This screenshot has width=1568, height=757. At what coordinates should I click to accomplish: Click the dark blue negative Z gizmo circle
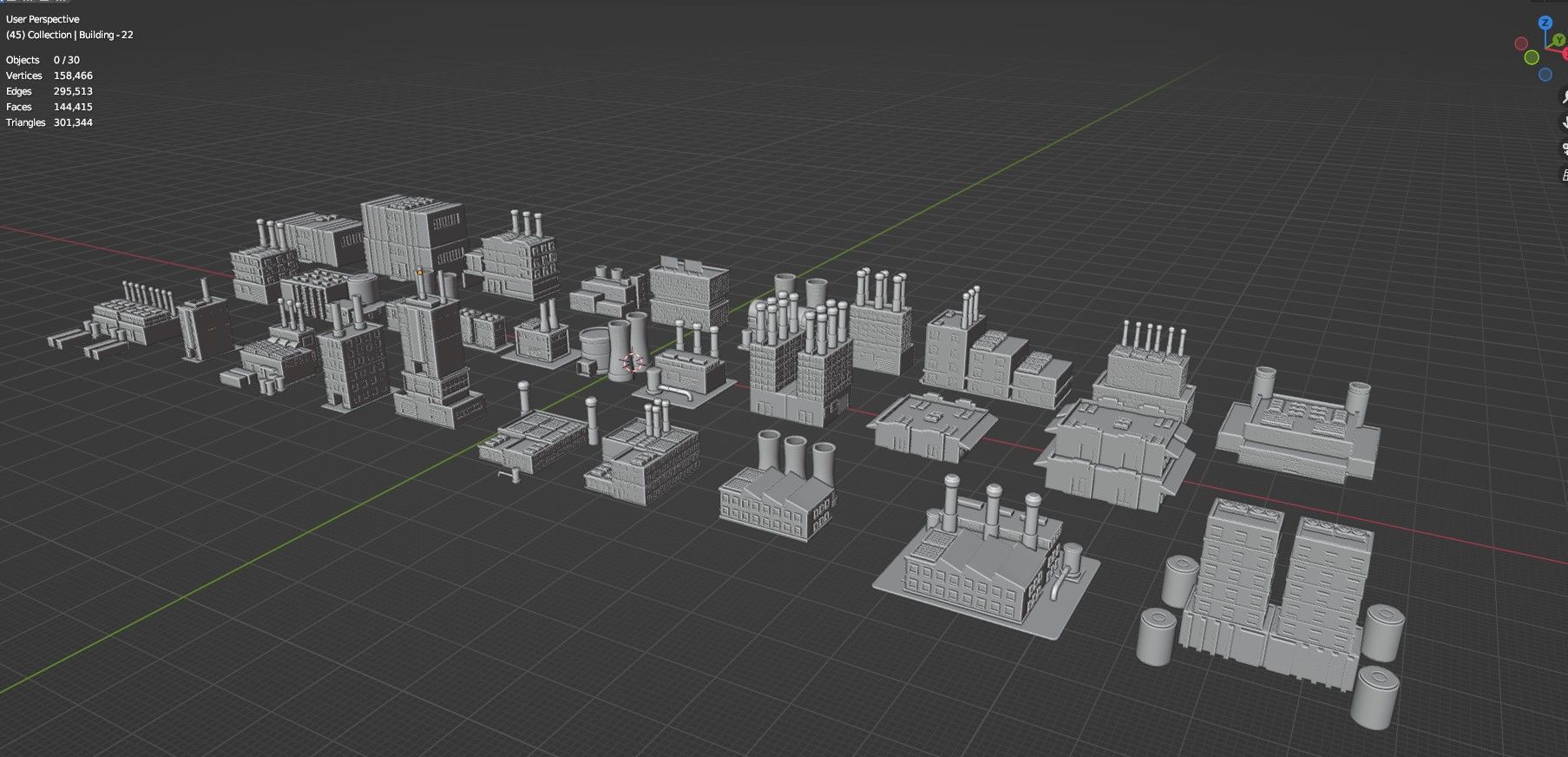coord(1545,75)
